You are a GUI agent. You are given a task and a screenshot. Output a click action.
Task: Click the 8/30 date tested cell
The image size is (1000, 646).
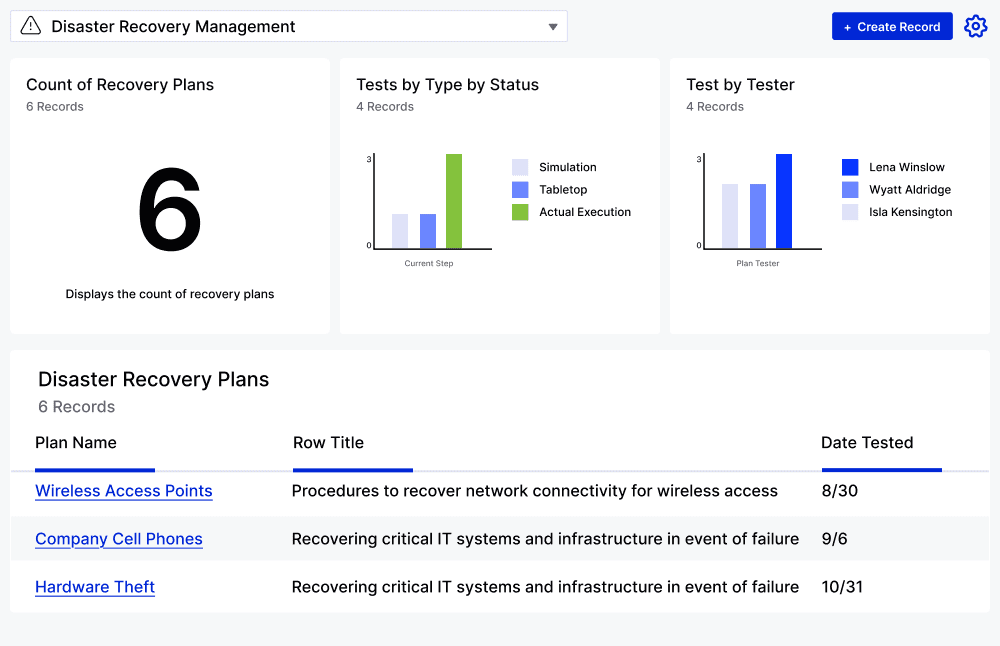(x=840, y=491)
